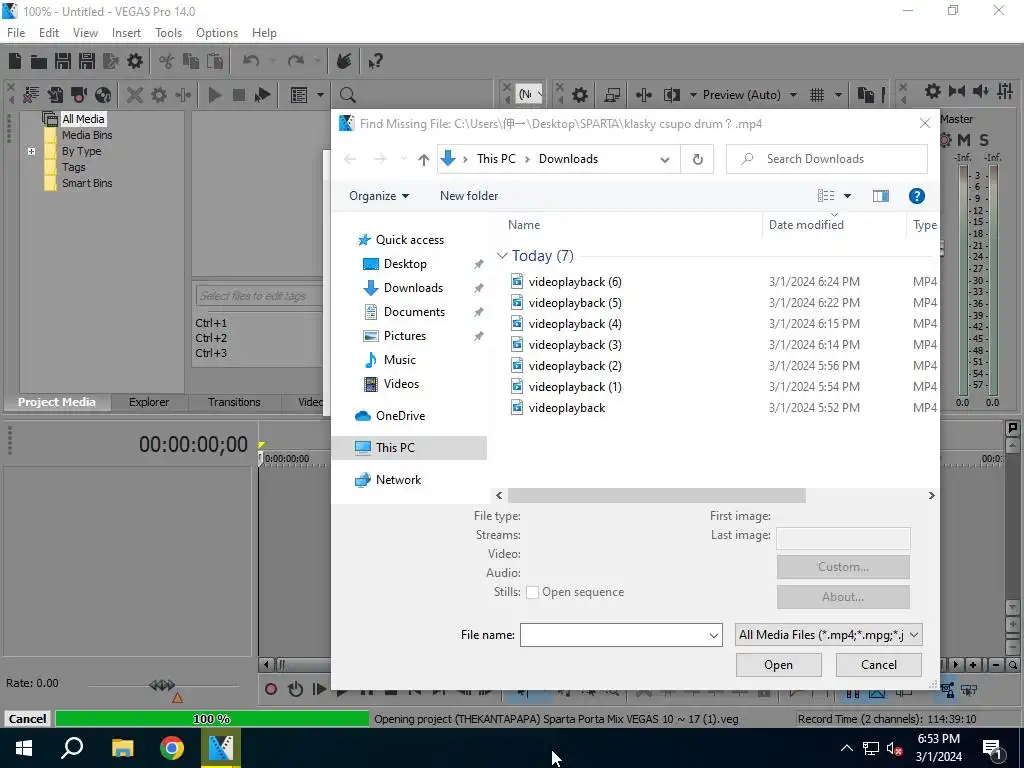Click the Open project folder icon
This screenshot has width=1024, height=768.
tap(39, 61)
